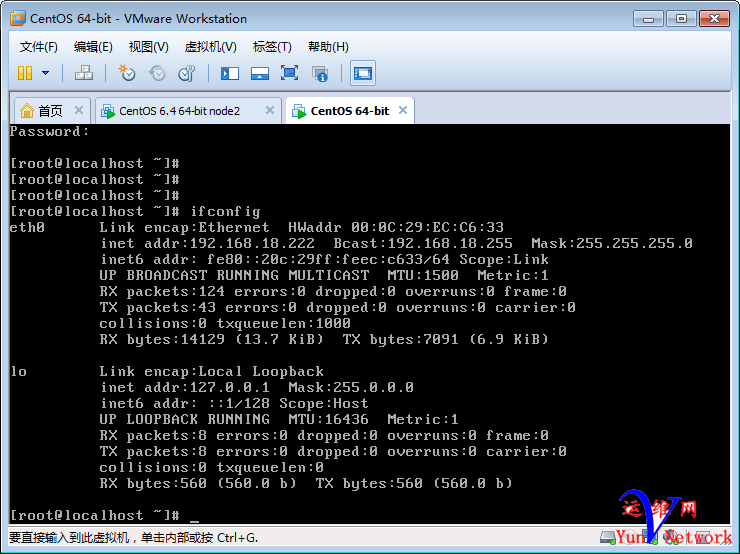Click the status bar Ctrl+G hint text
740x554 pixels.
134,537
